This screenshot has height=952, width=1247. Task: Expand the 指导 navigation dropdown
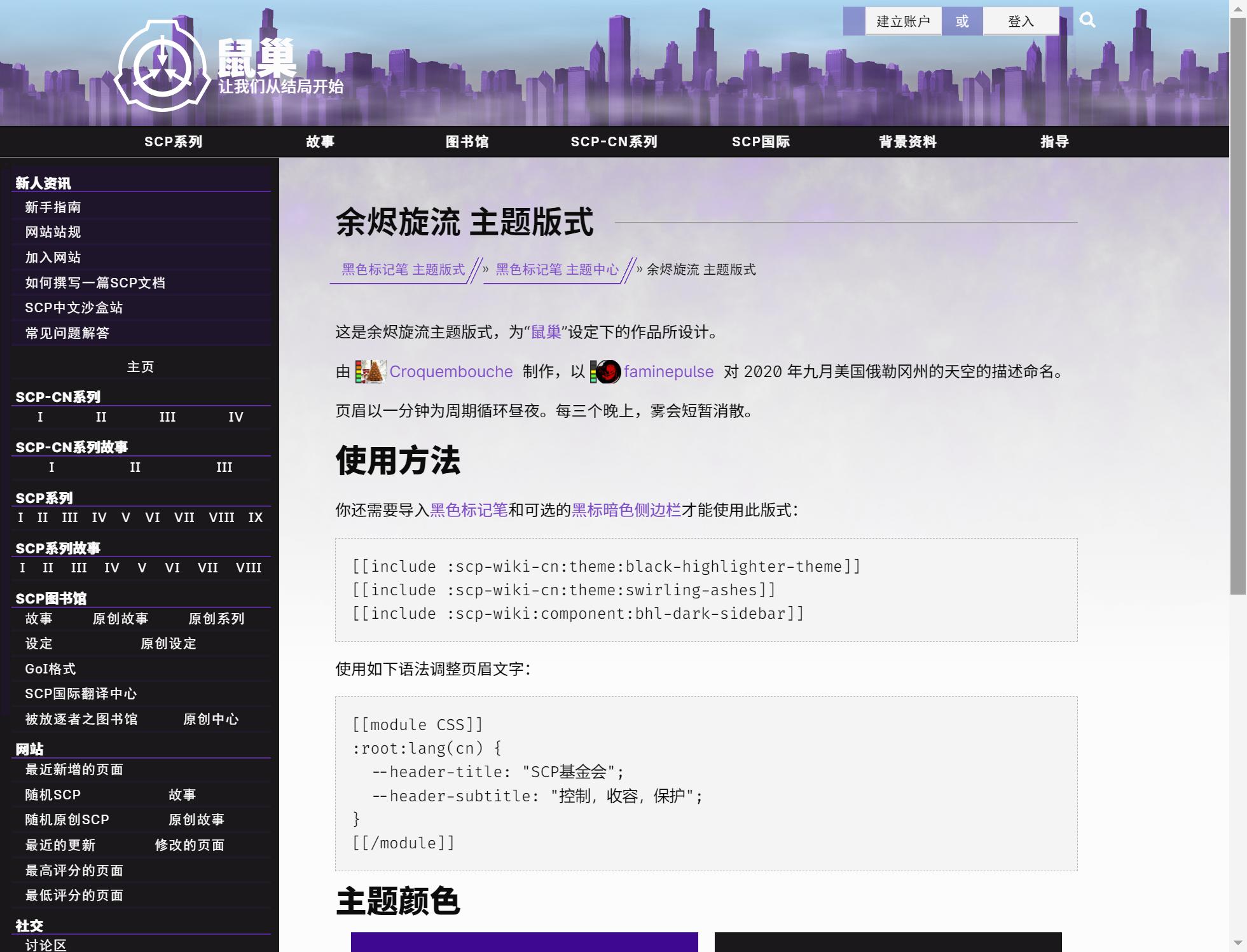1054,142
